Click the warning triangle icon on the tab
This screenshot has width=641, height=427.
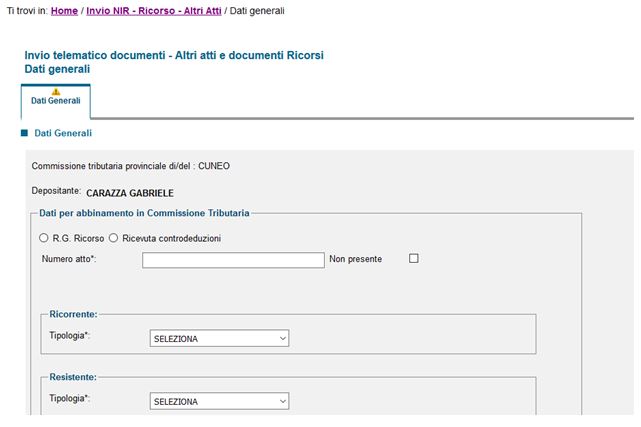(x=56, y=92)
